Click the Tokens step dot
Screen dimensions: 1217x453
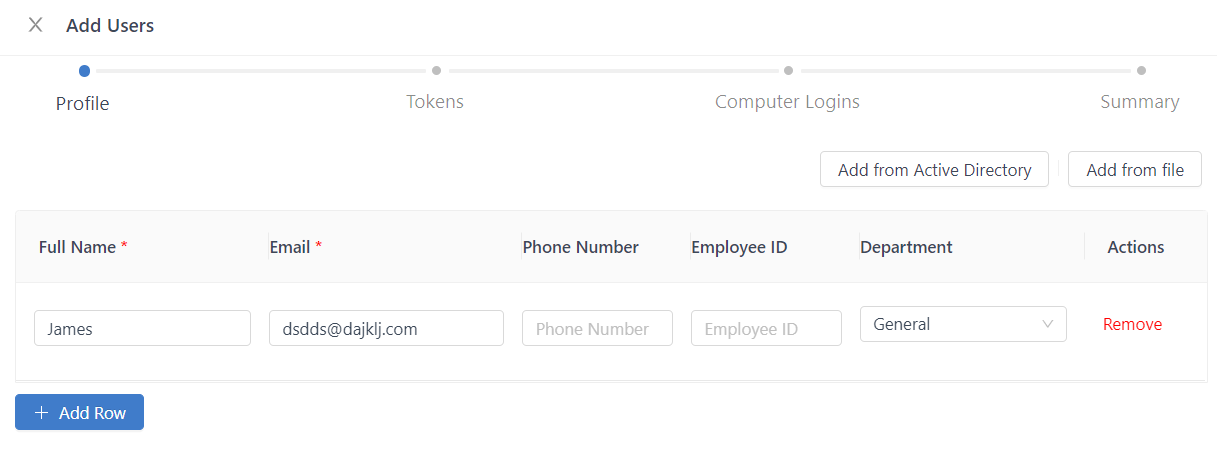(x=436, y=71)
